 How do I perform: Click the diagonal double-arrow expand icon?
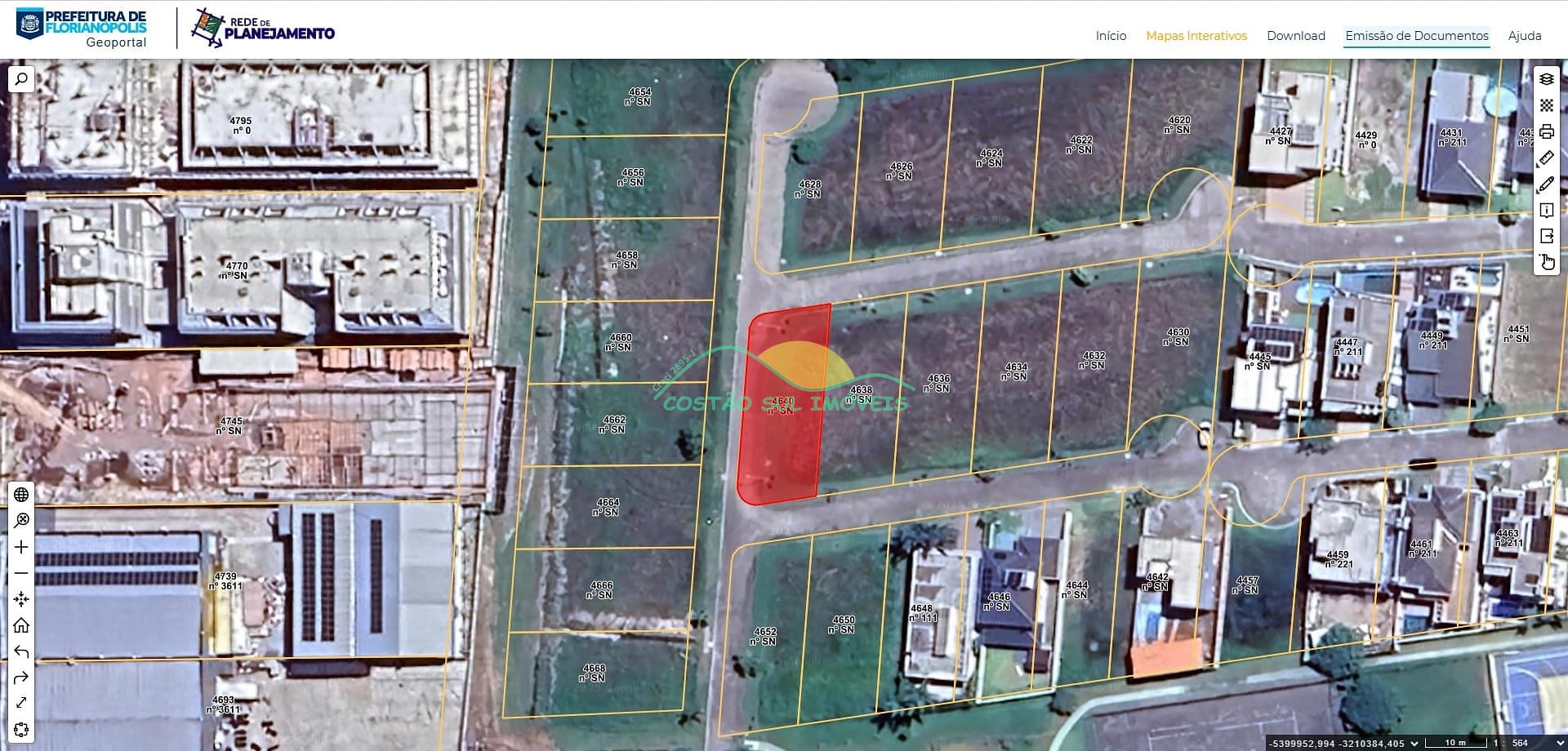tap(21, 703)
